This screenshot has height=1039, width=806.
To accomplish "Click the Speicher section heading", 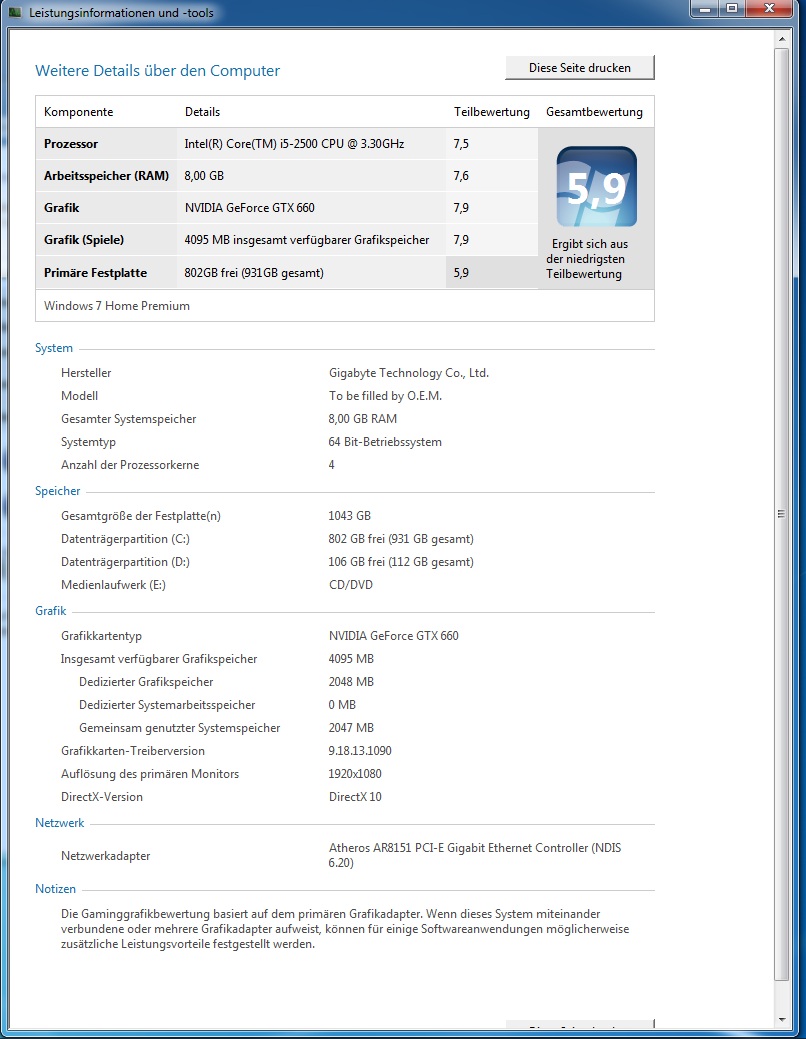I will tap(58, 491).
